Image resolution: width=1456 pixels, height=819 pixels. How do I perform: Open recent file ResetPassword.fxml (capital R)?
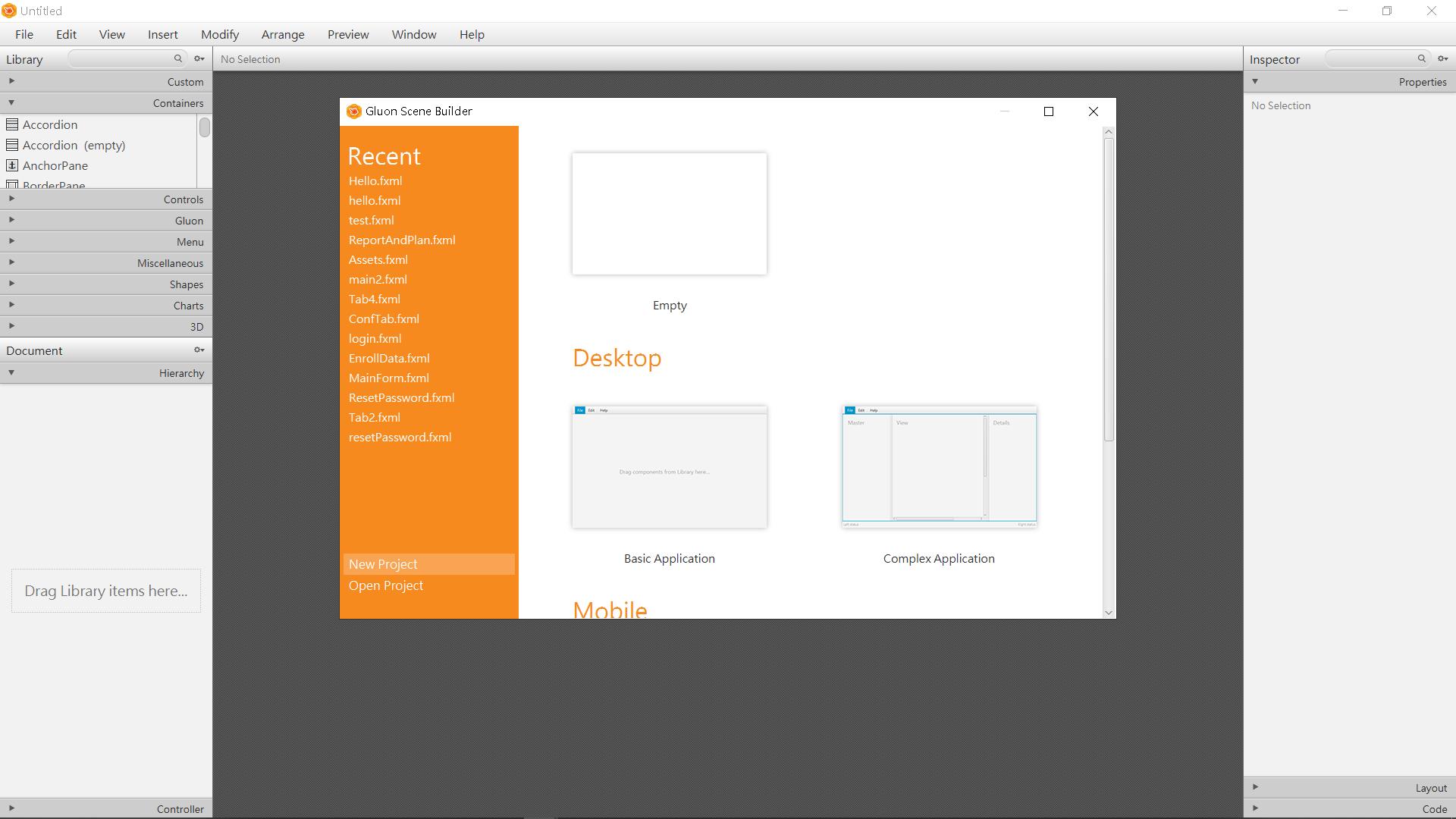[401, 397]
